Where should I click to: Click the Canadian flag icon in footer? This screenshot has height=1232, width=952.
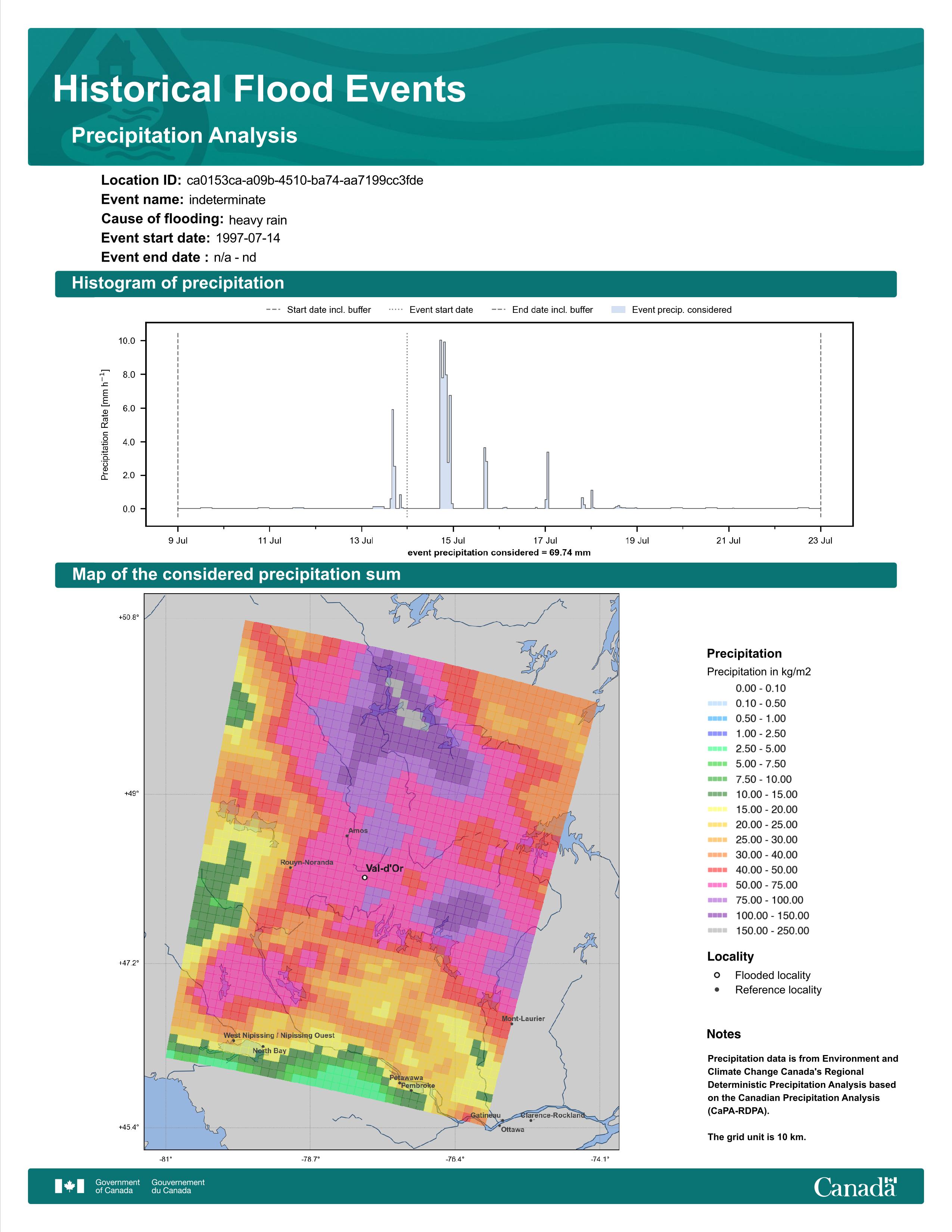[x=69, y=1186]
